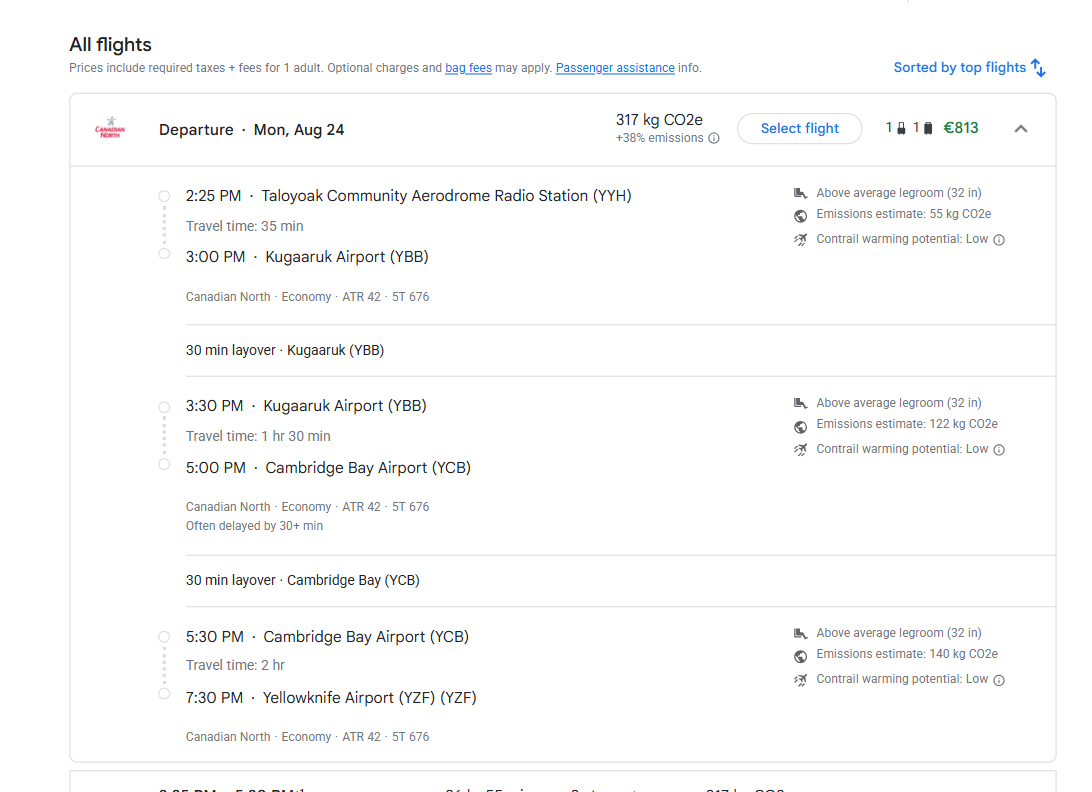This screenshot has width=1092, height=792.
Task: Click Travel time: 2 hr
Action: 235,665
